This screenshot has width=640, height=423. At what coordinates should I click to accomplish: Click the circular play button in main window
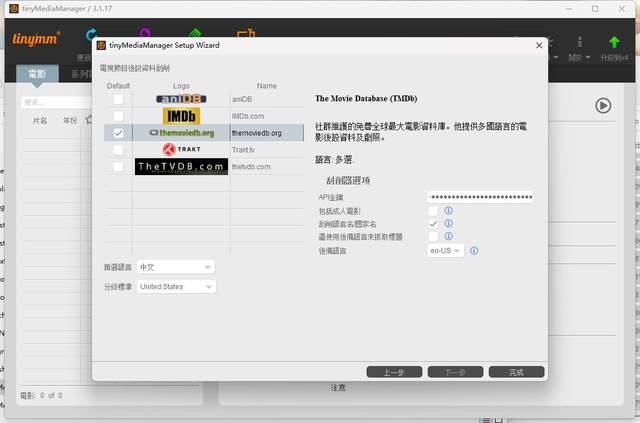tap(603, 106)
